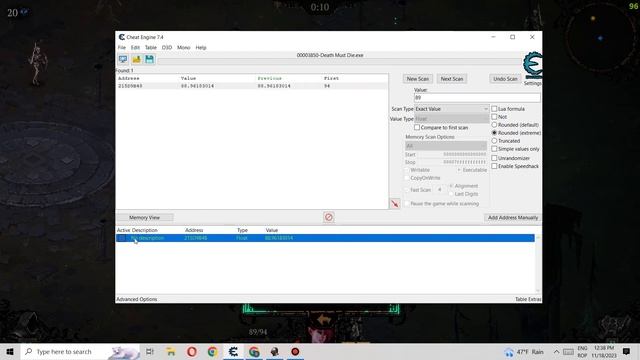Launch Chrome from the taskbar
Screen dimensions: 640x360
click(212, 351)
